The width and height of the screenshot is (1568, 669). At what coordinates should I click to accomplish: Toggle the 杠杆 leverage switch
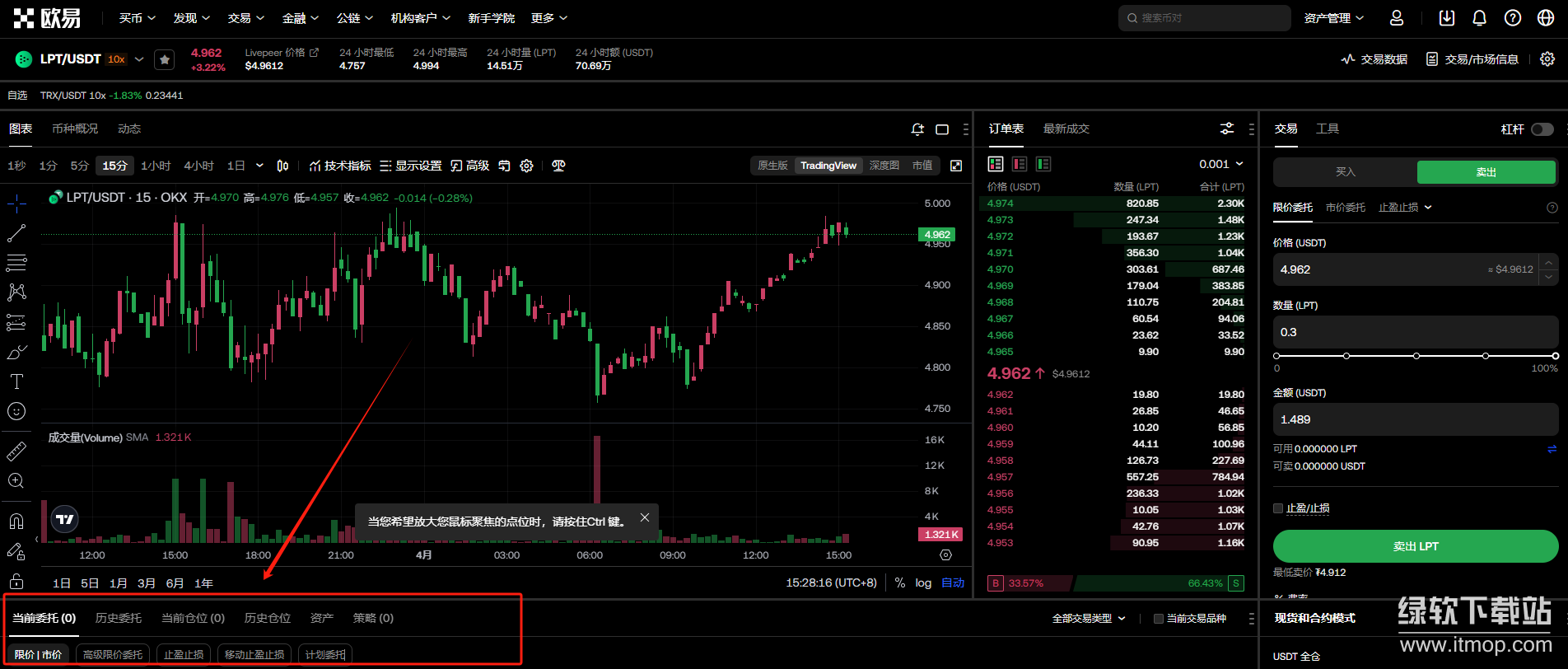click(1542, 129)
